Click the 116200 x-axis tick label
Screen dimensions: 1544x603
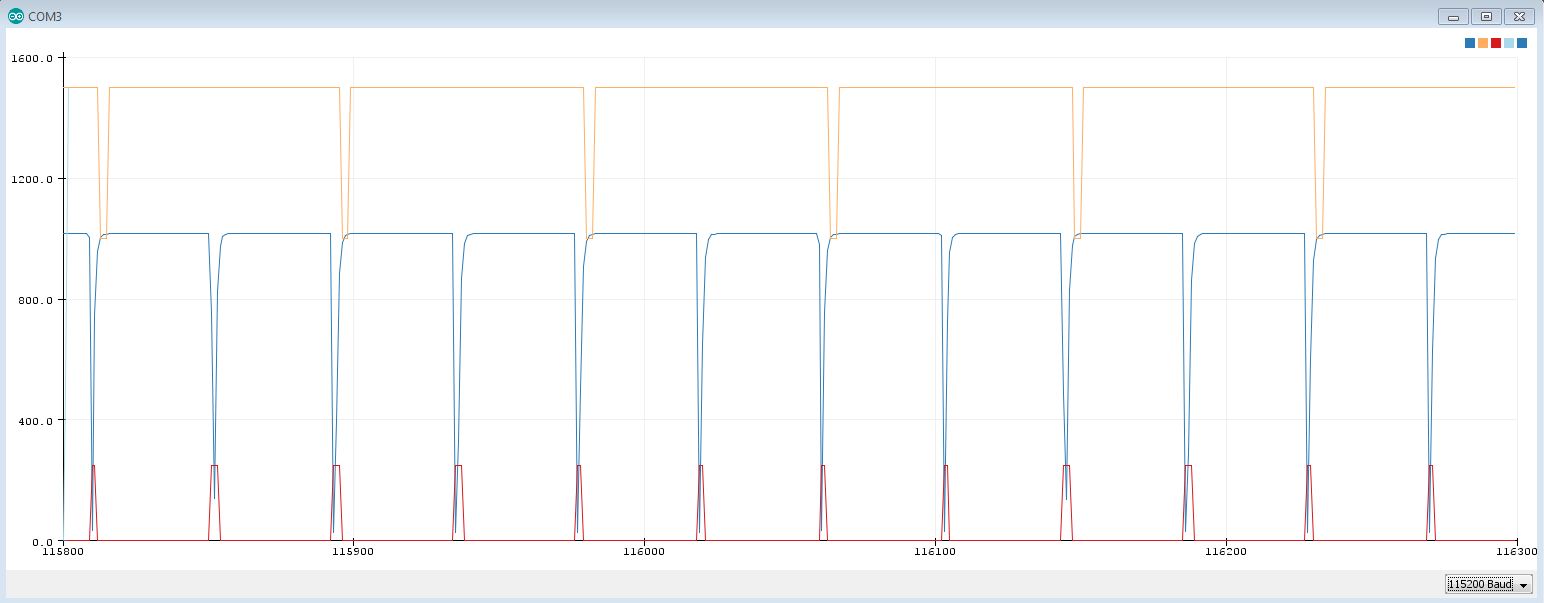[x=1225, y=551]
